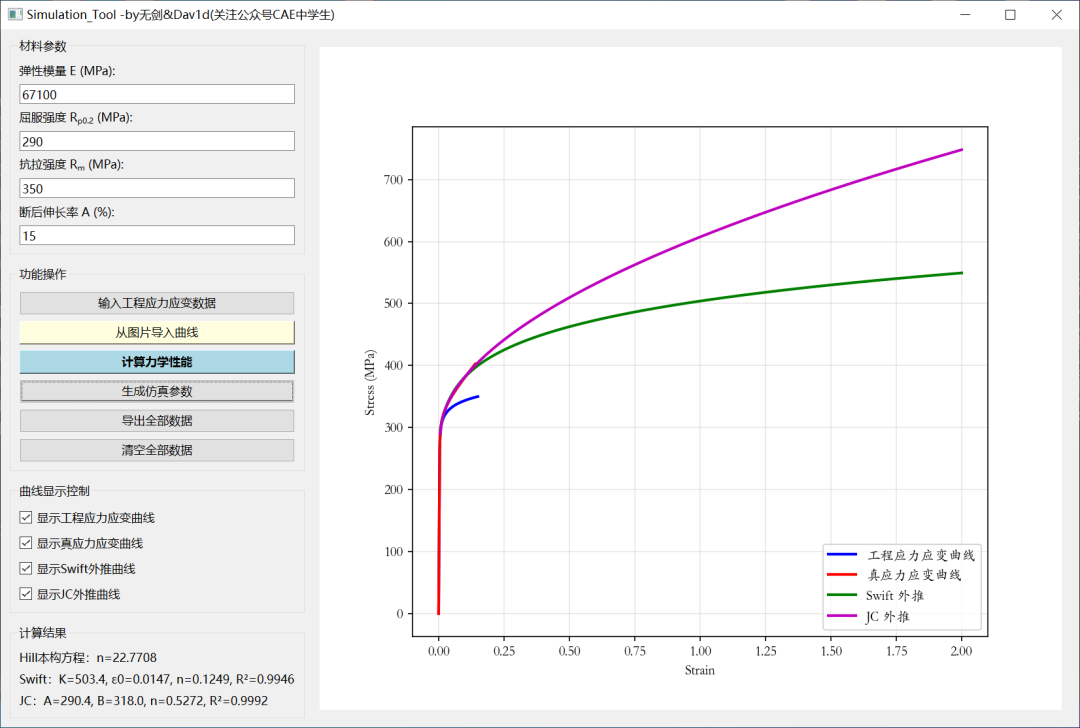Click the elongation A field showing 15

click(x=157, y=236)
